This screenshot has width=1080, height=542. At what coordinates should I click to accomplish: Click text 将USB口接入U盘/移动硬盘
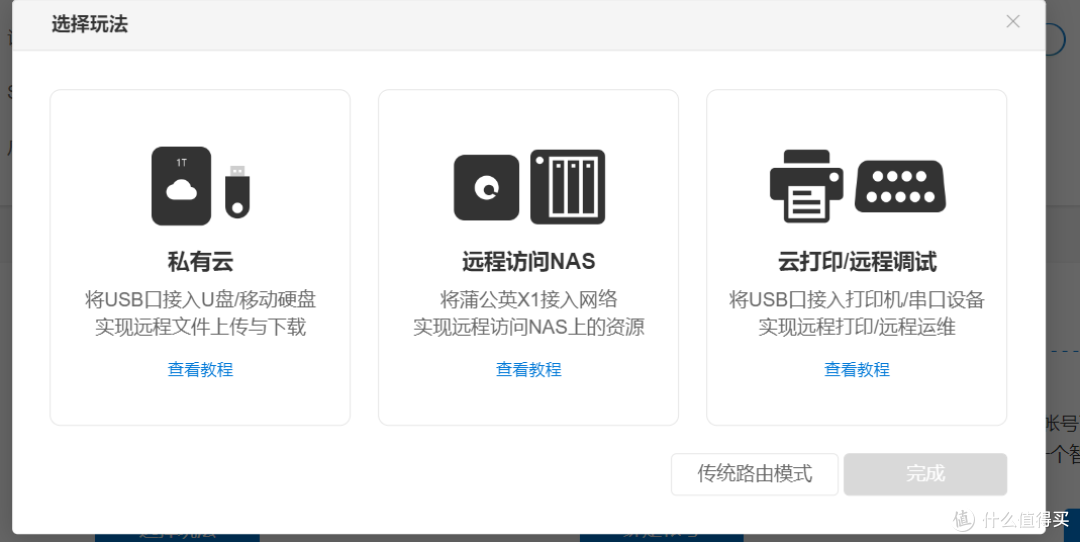(x=200, y=300)
